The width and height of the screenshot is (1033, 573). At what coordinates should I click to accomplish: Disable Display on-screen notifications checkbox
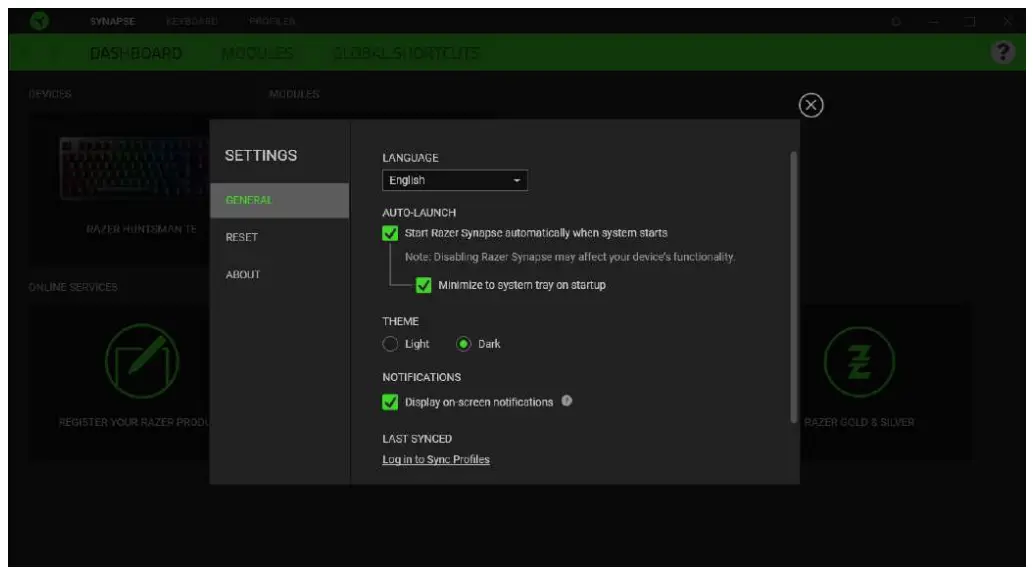[x=390, y=402]
